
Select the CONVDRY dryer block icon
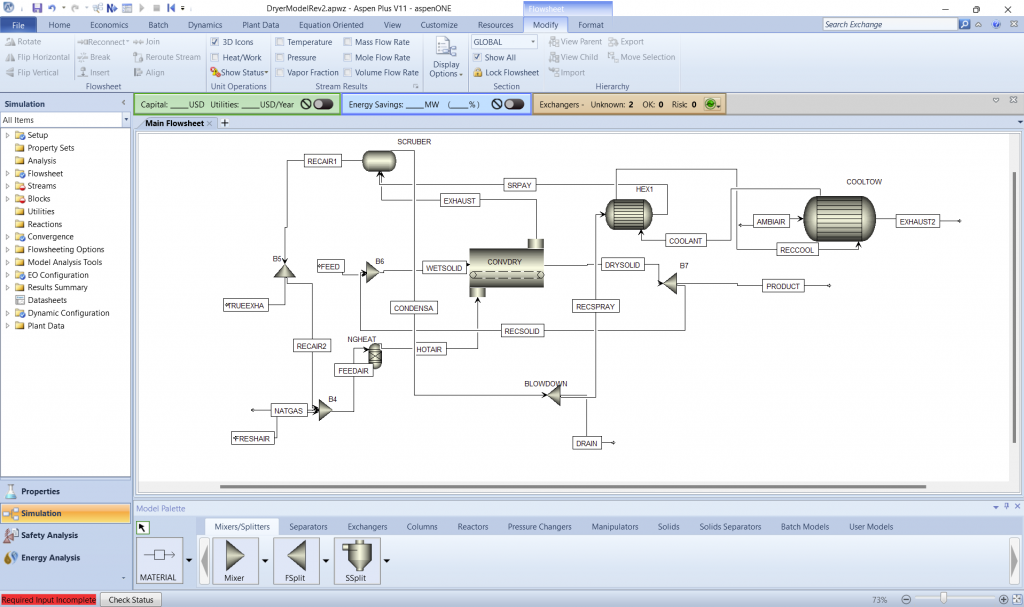coord(506,270)
